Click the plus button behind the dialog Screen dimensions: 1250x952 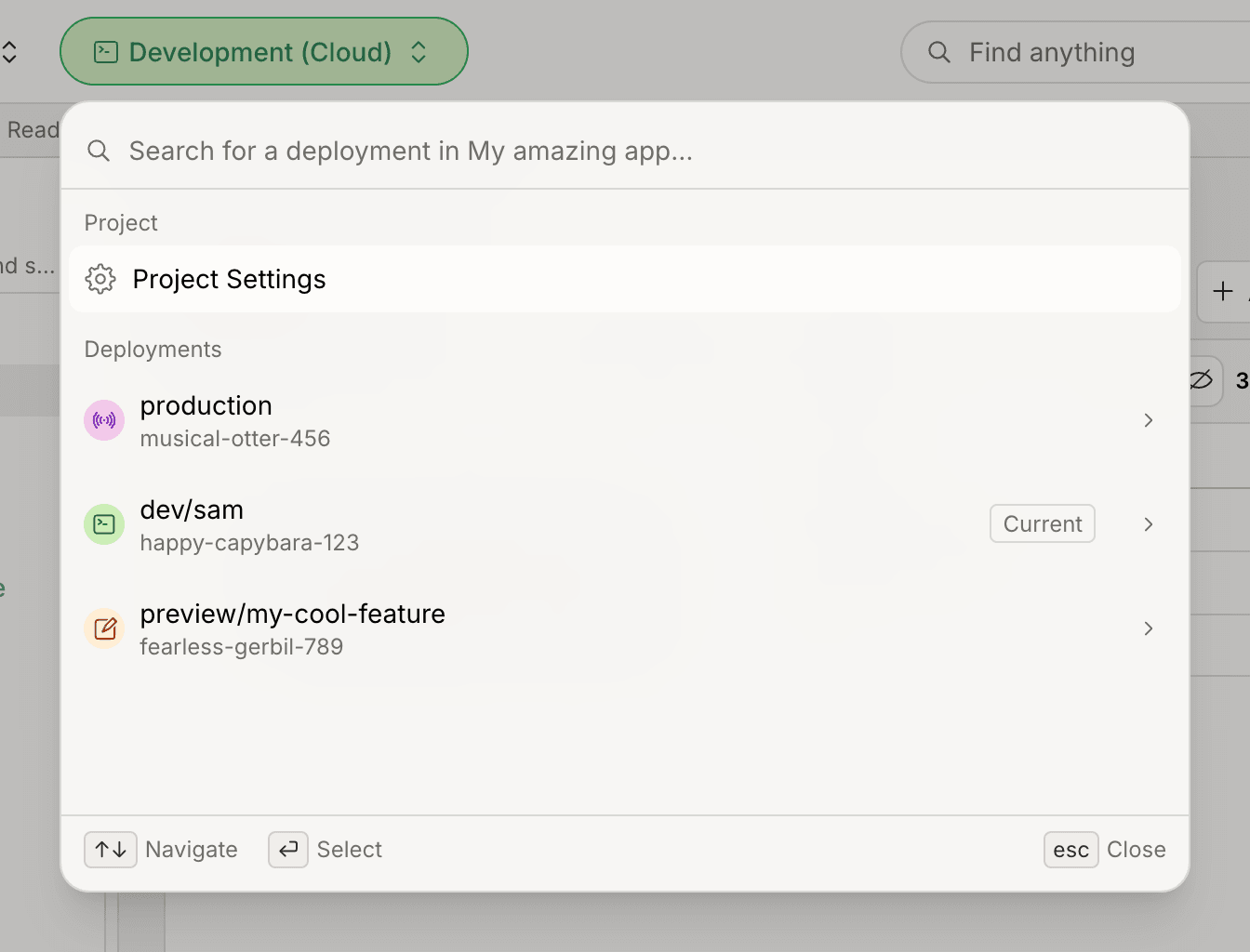[1223, 291]
